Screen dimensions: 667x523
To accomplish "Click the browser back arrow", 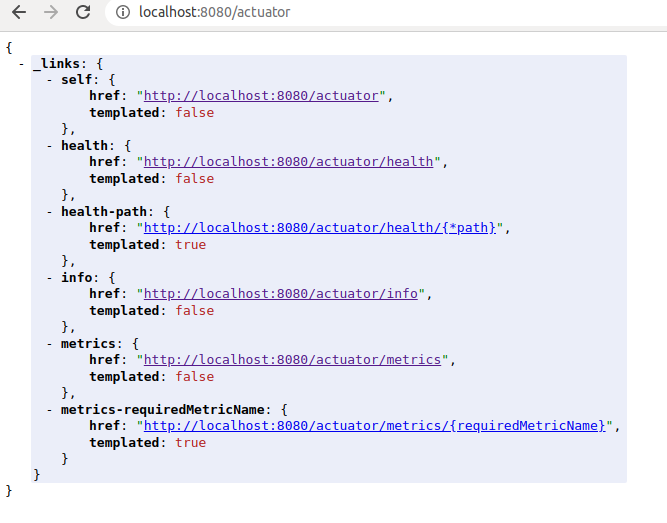I will 19,13.
